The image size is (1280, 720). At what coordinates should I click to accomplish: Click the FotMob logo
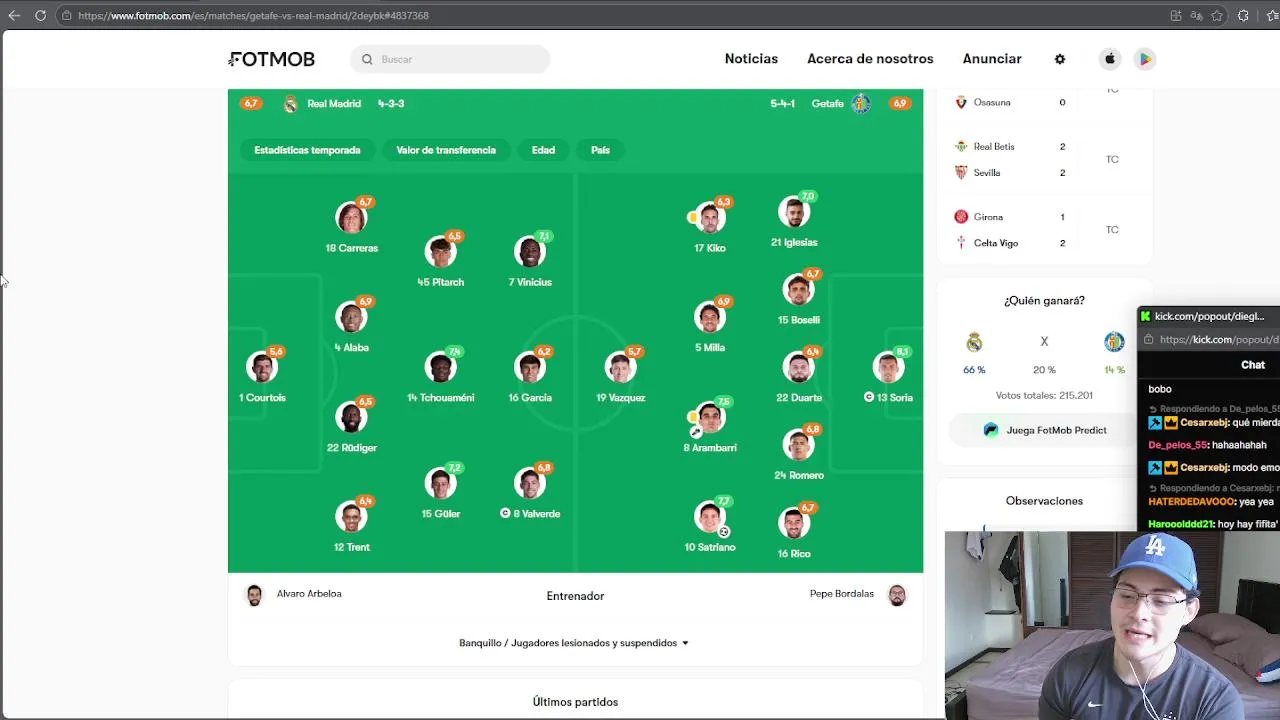coord(272,59)
